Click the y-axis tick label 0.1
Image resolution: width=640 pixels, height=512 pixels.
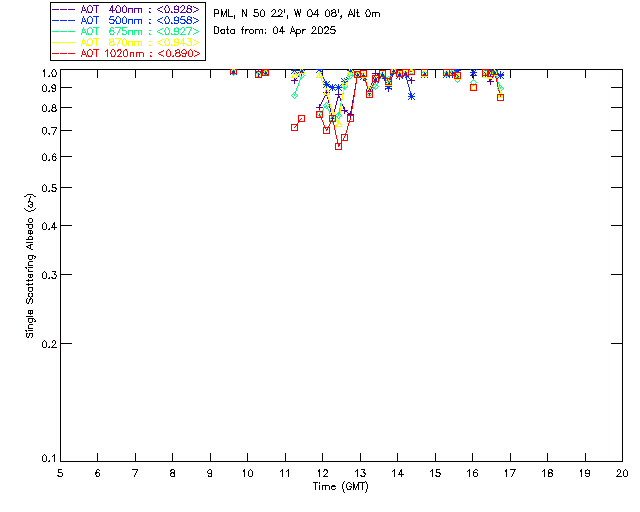tap(49, 459)
